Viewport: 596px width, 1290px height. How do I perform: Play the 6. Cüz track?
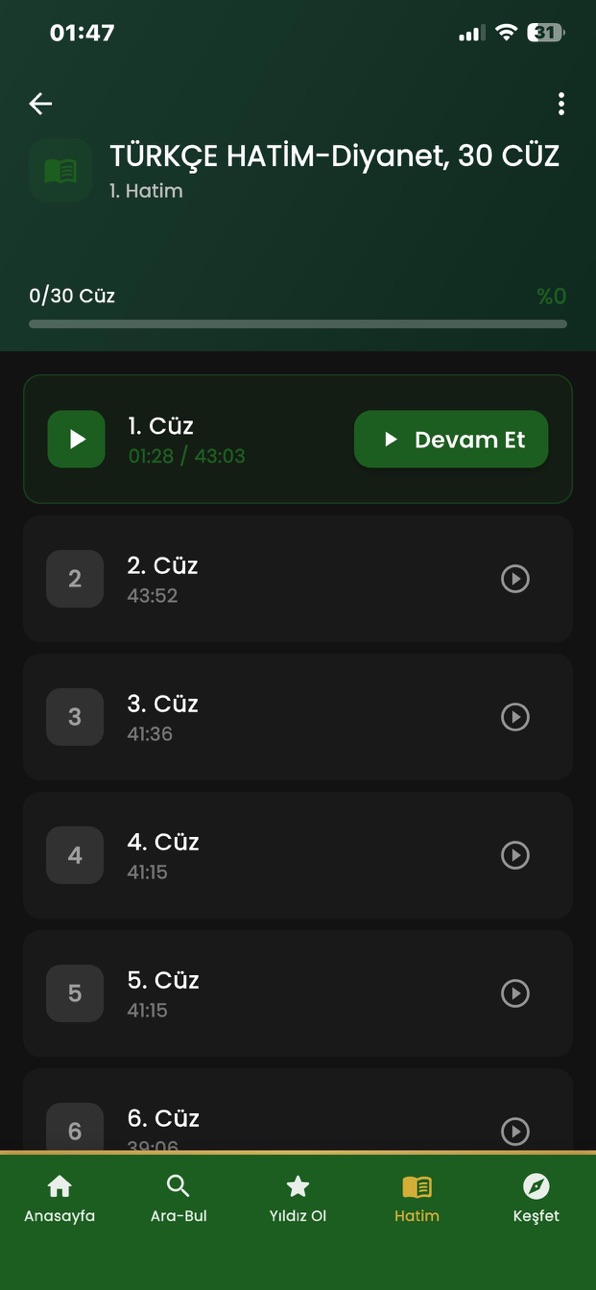point(515,1131)
